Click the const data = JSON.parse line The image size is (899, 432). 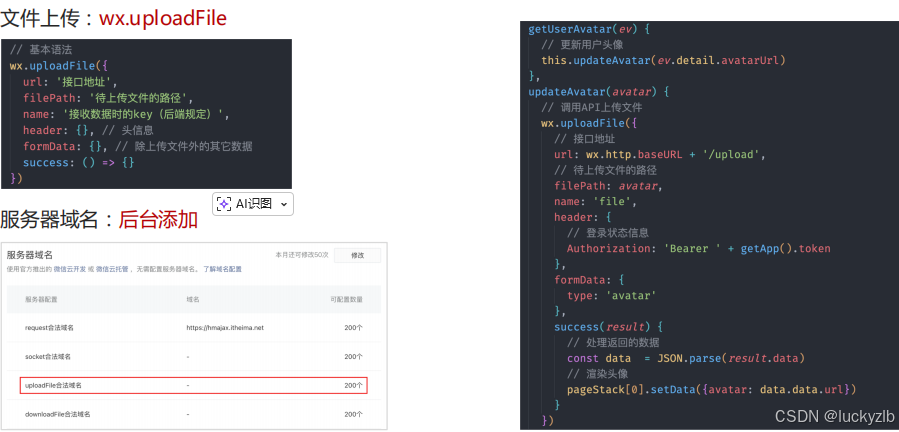[x=686, y=358]
